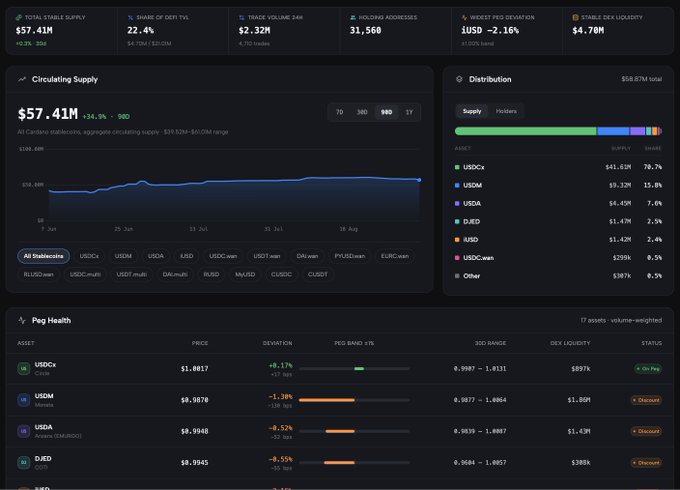This screenshot has width=680, height=490.
Task: Filter chart by DAI.wan chip
Action: [x=307, y=256]
